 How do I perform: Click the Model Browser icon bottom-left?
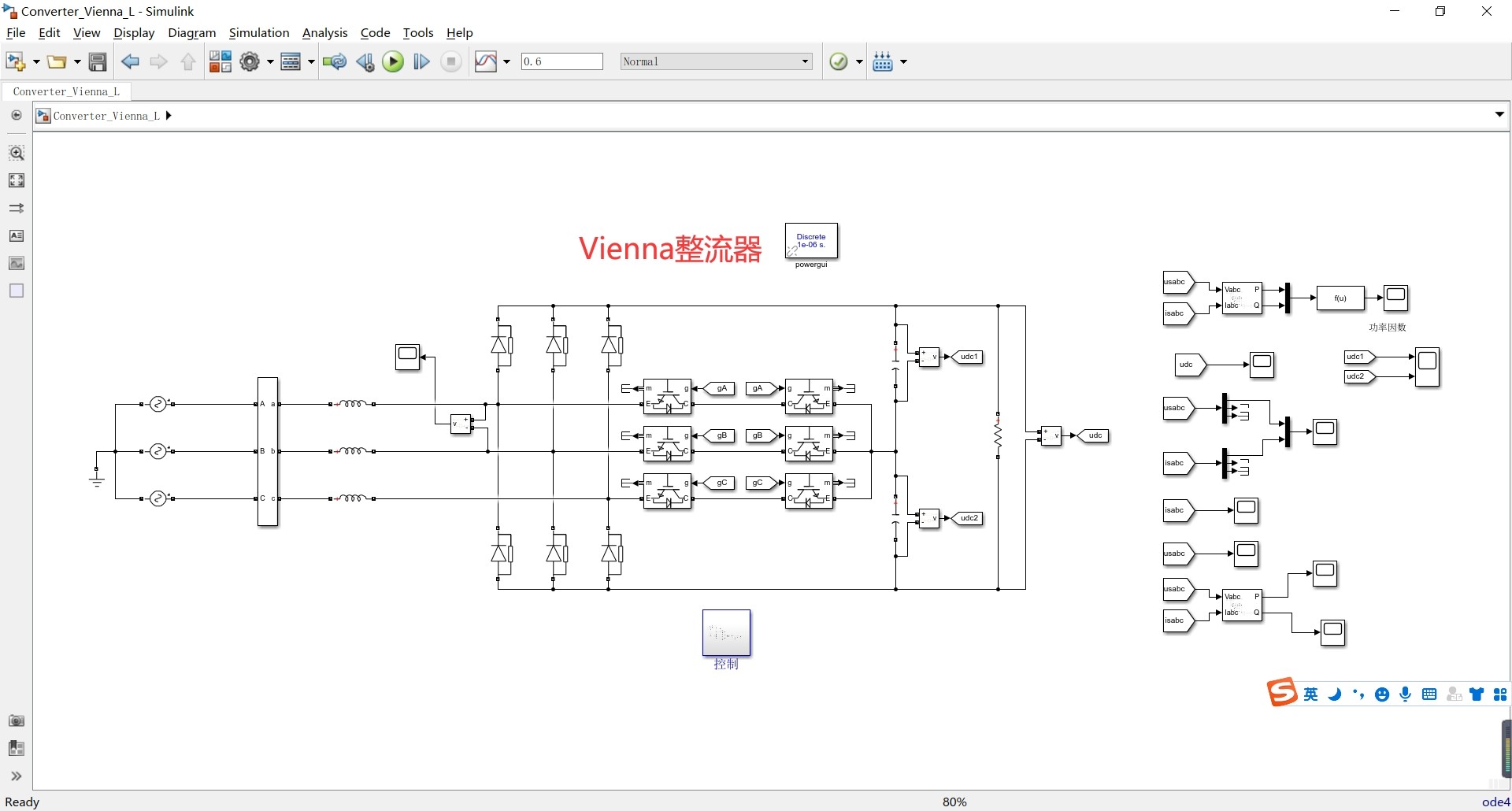point(17,748)
